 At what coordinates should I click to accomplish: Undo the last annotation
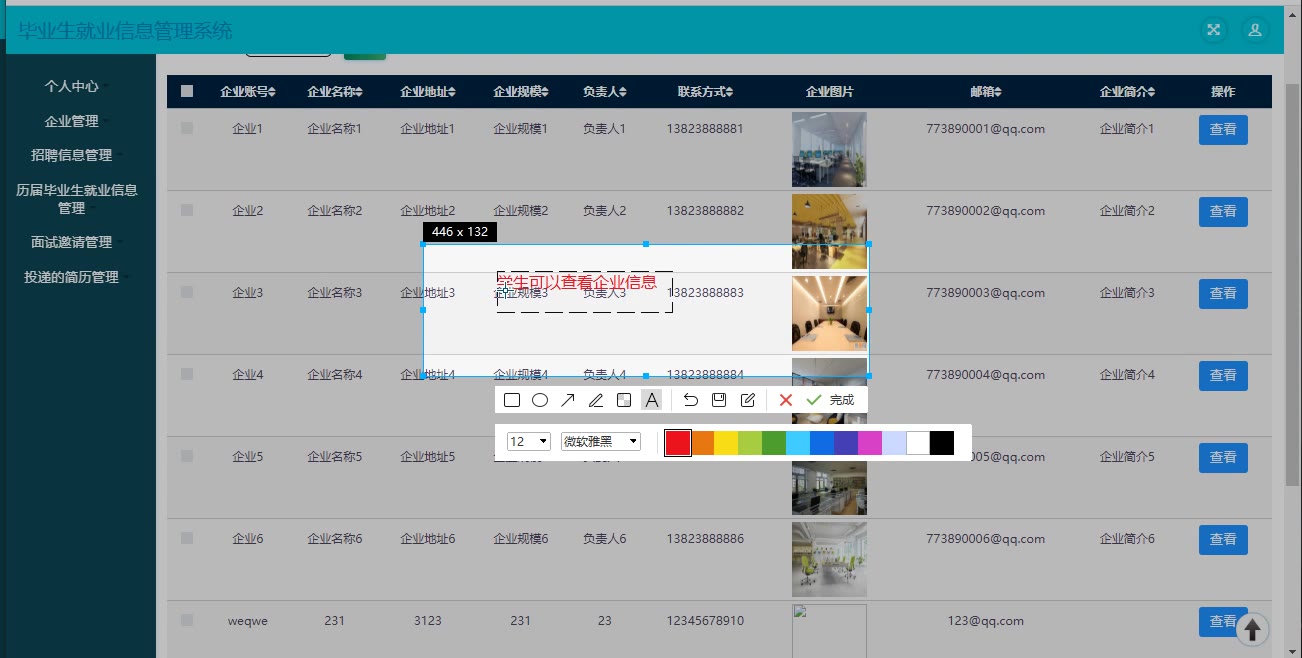point(690,400)
